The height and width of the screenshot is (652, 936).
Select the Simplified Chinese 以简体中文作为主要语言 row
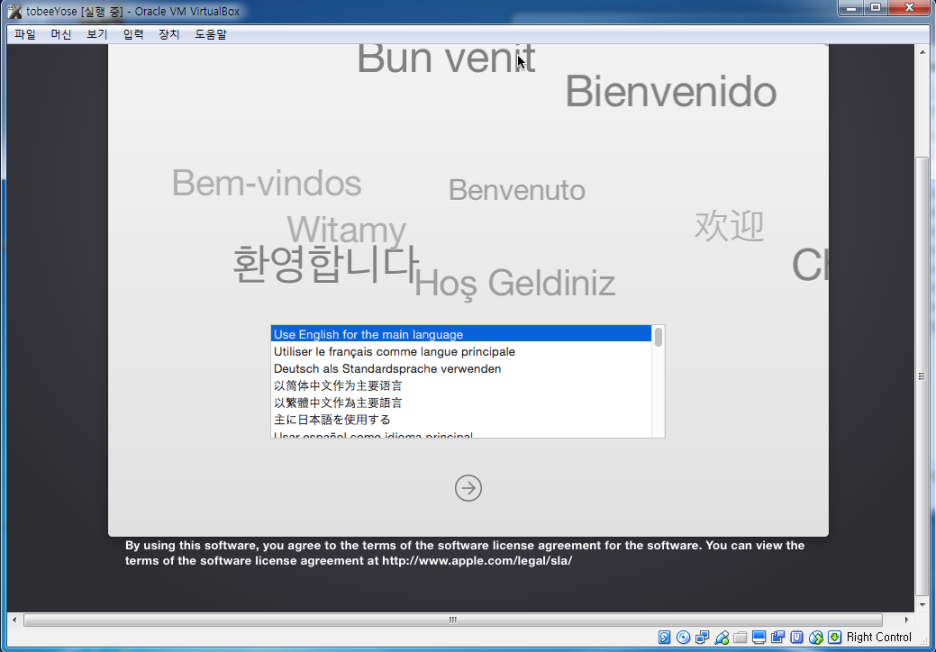click(x=461, y=386)
